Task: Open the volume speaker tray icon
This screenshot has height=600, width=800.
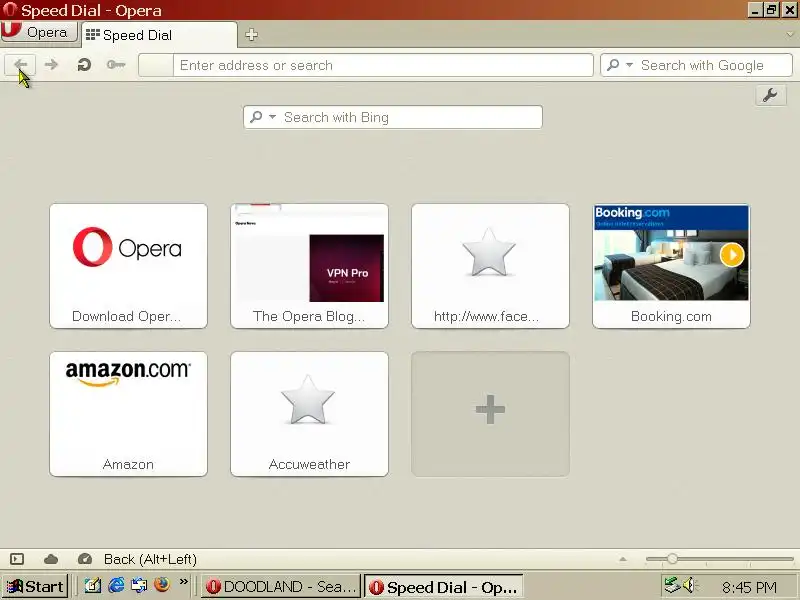Action: (x=690, y=585)
